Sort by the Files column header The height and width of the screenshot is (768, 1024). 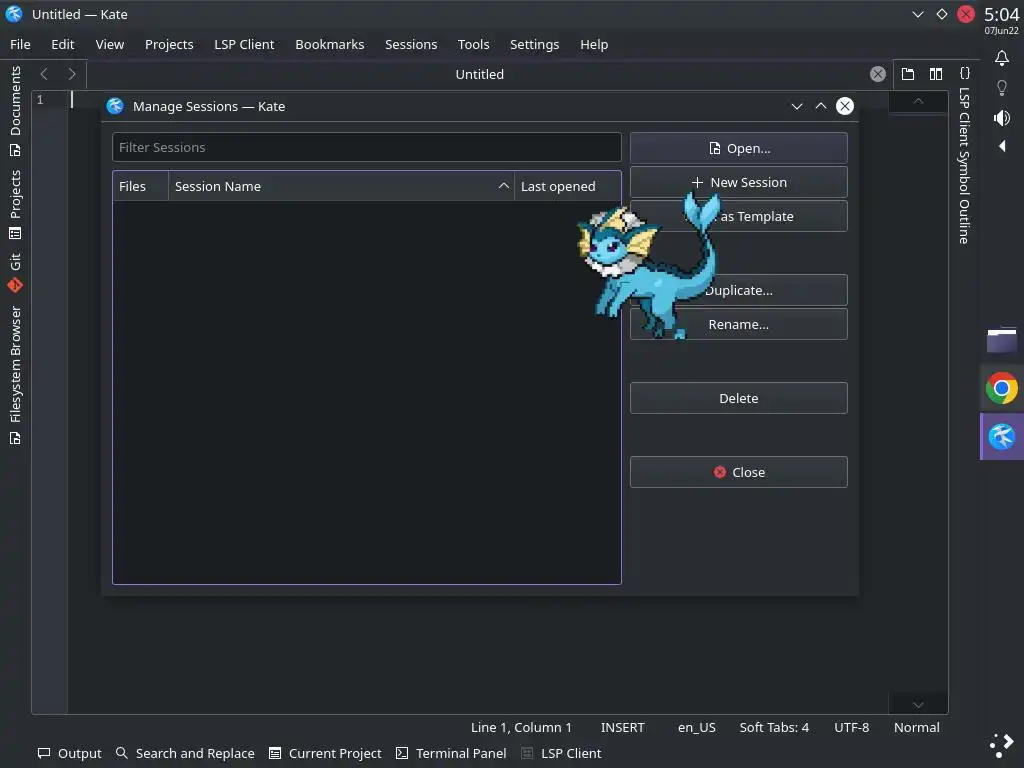click(140, 186)
